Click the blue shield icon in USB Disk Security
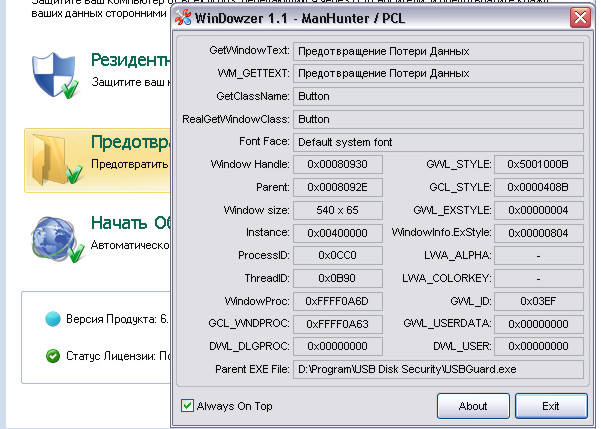This screenshot has height=429, width=601. pyautogui.click(x=56, y=76)
